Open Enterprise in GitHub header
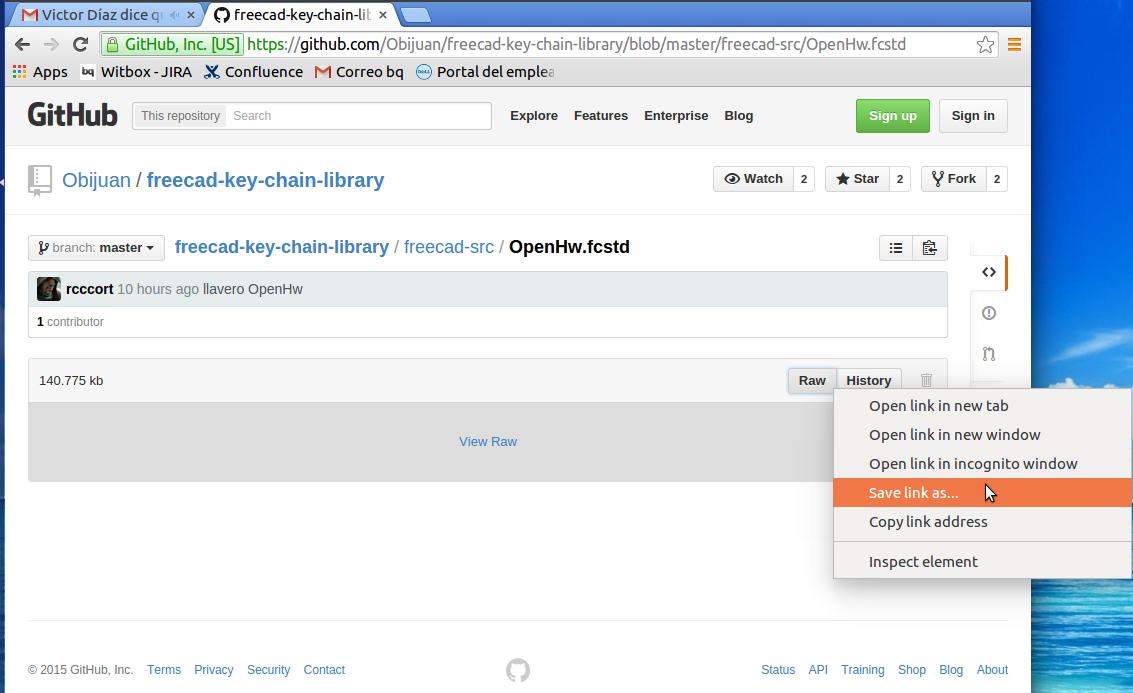Viewport: 1133px width, 693px height. click(x=676, y=116)
